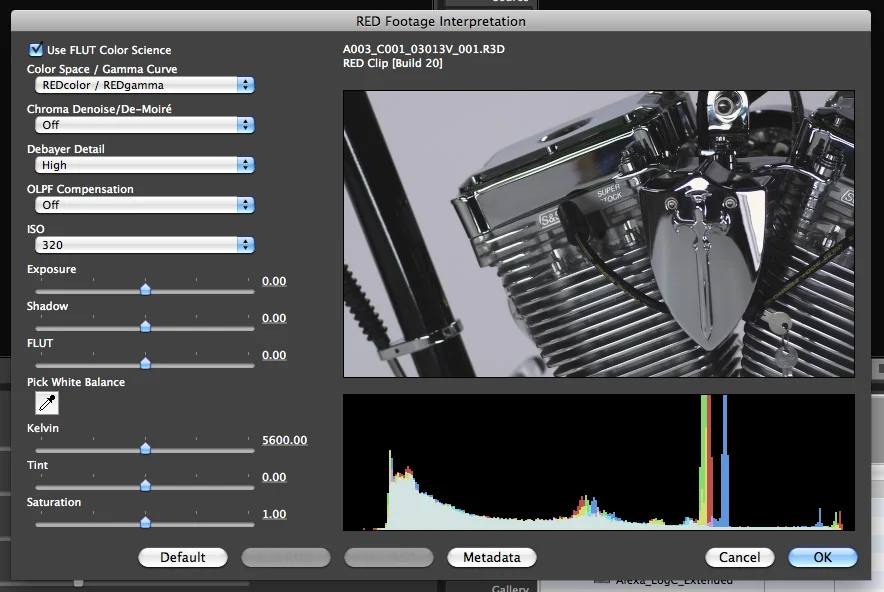
Task: Uncheck Use FLUT Color Science checkbox
Action: pos(36,50)
